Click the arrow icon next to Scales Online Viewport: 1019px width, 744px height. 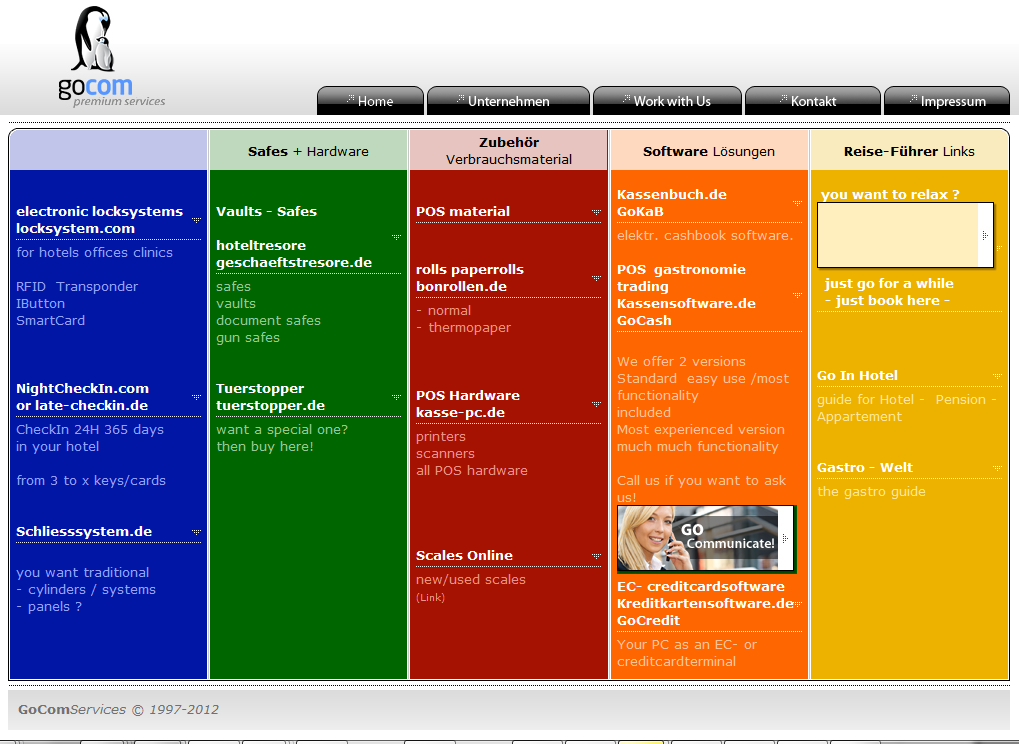click(596, 556)
